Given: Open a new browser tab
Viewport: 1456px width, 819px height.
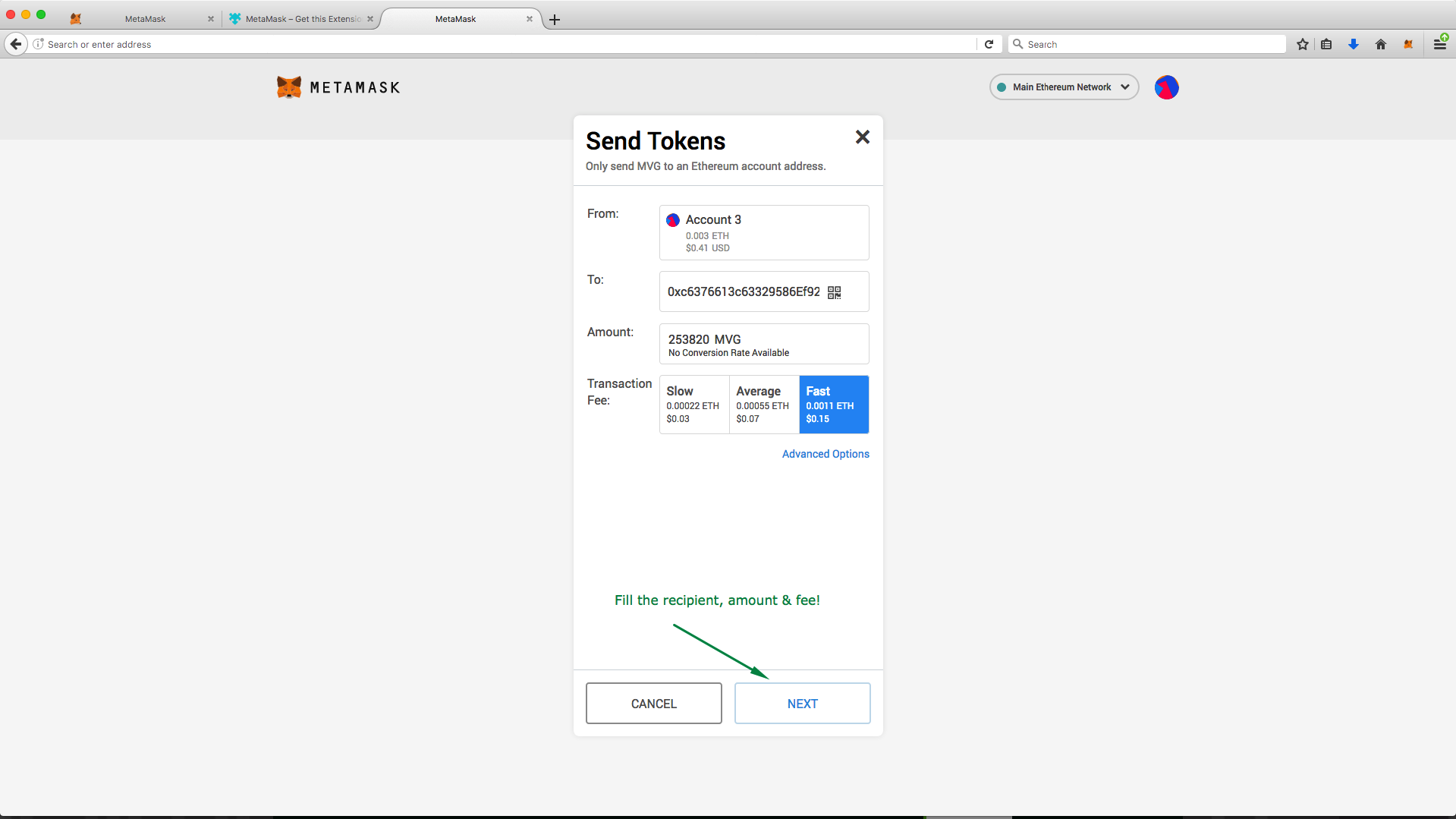Looking at the screenshot, I should click(555, 20).
